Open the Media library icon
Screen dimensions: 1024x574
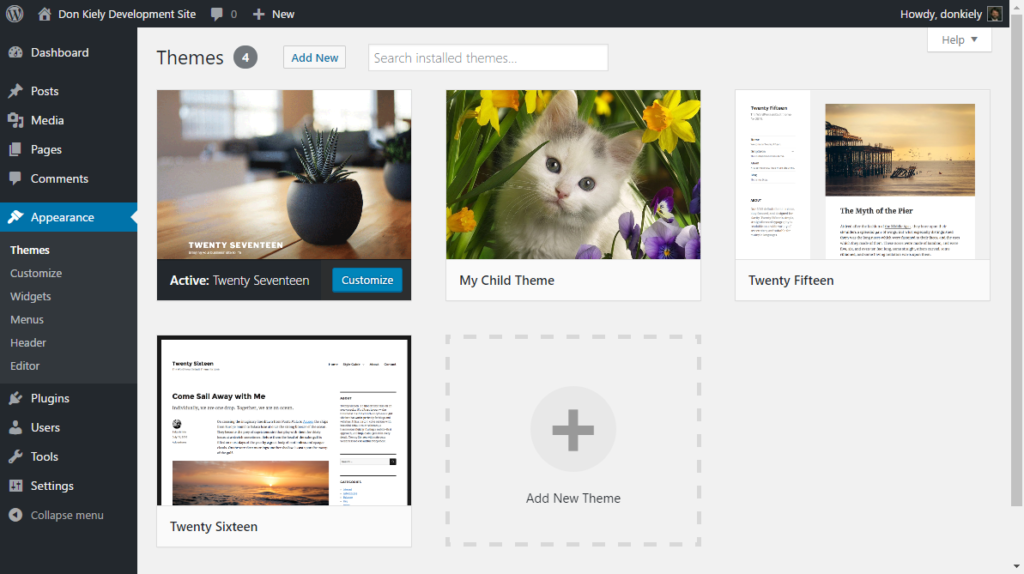(15, 120)
